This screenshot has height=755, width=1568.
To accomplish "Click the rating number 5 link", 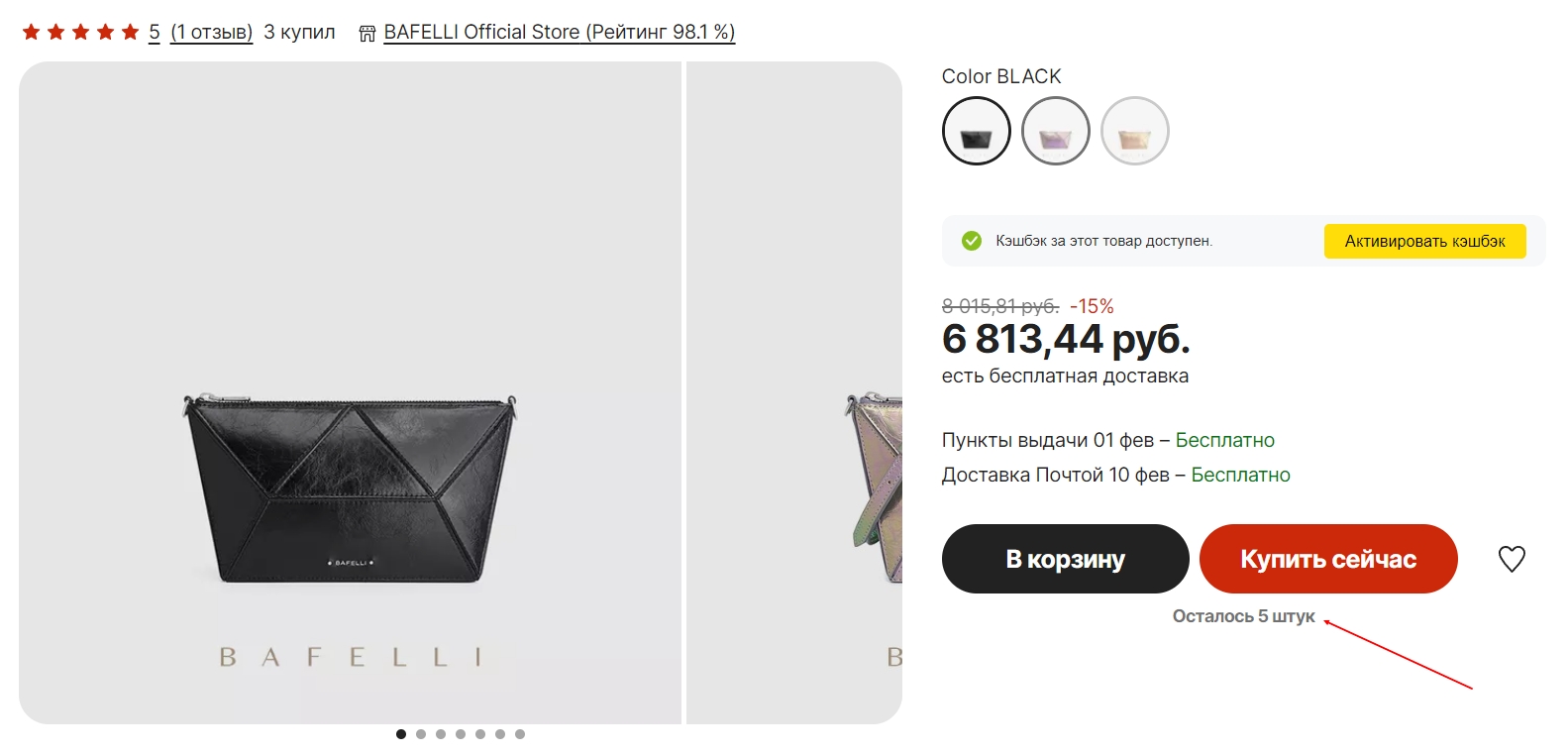I will pyautogui.click(x=155, y=32).
